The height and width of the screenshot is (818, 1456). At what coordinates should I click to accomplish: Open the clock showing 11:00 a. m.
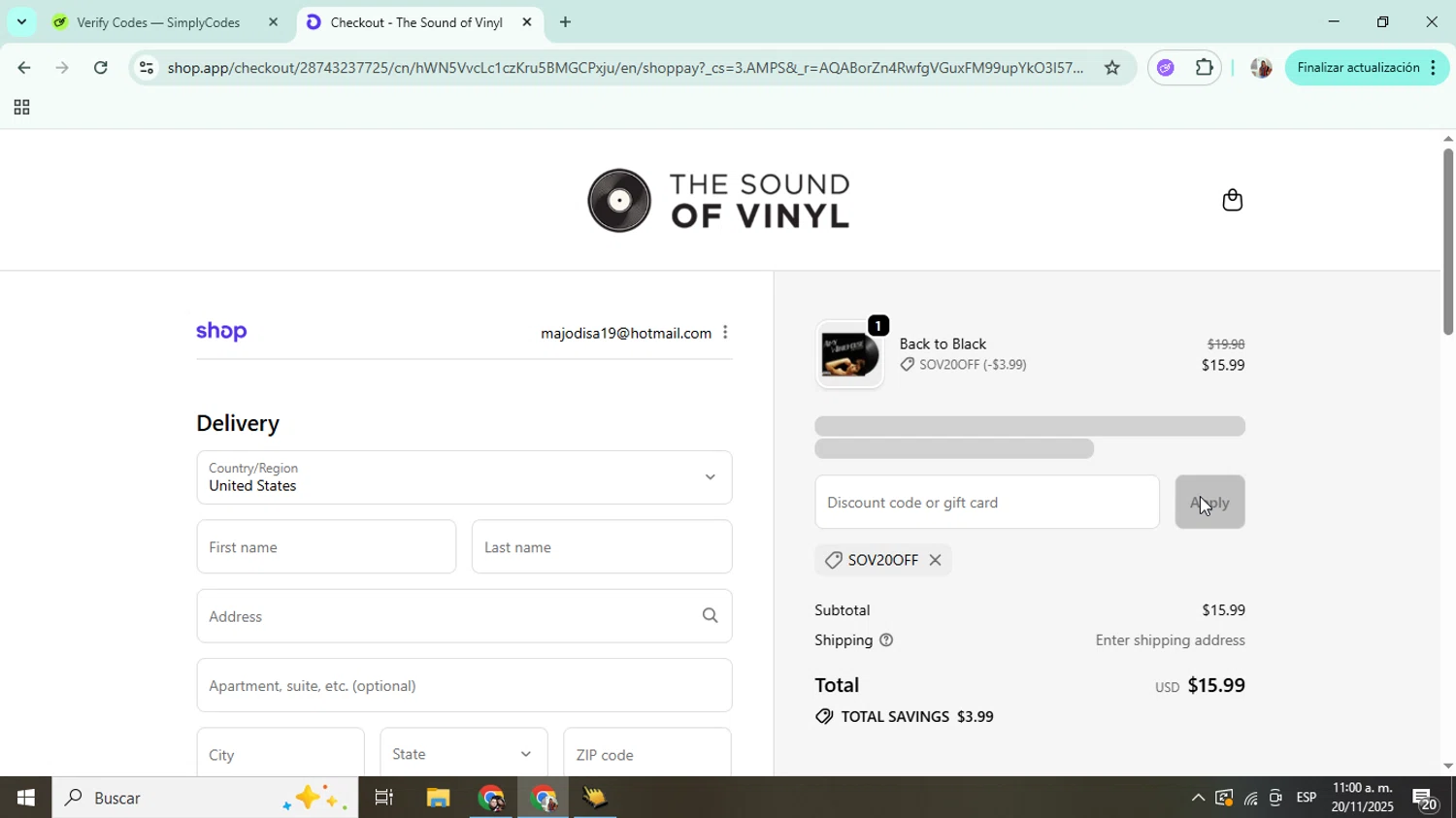[x=1363, y=798]
